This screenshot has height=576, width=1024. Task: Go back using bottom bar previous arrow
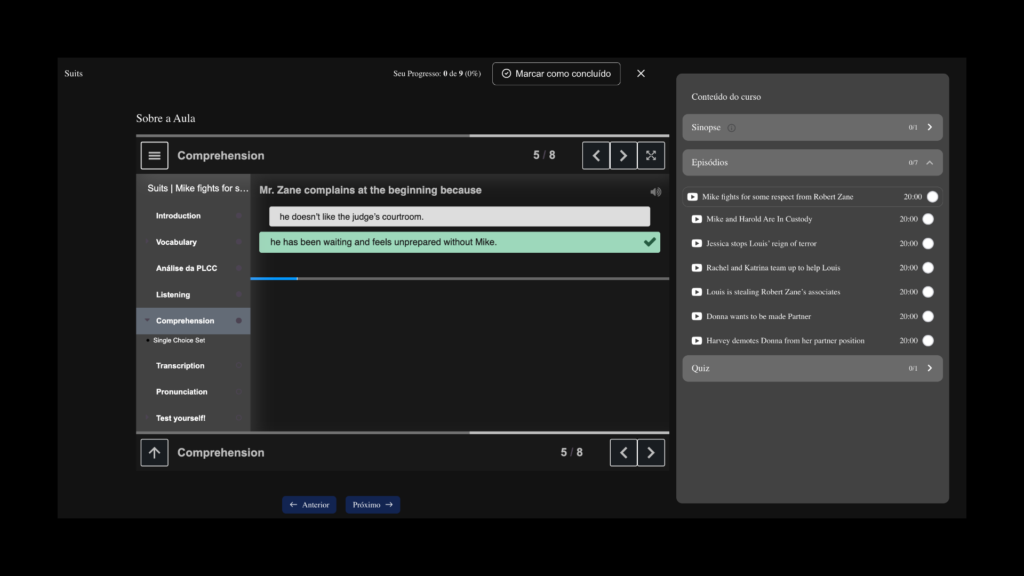tap(623, 452)
